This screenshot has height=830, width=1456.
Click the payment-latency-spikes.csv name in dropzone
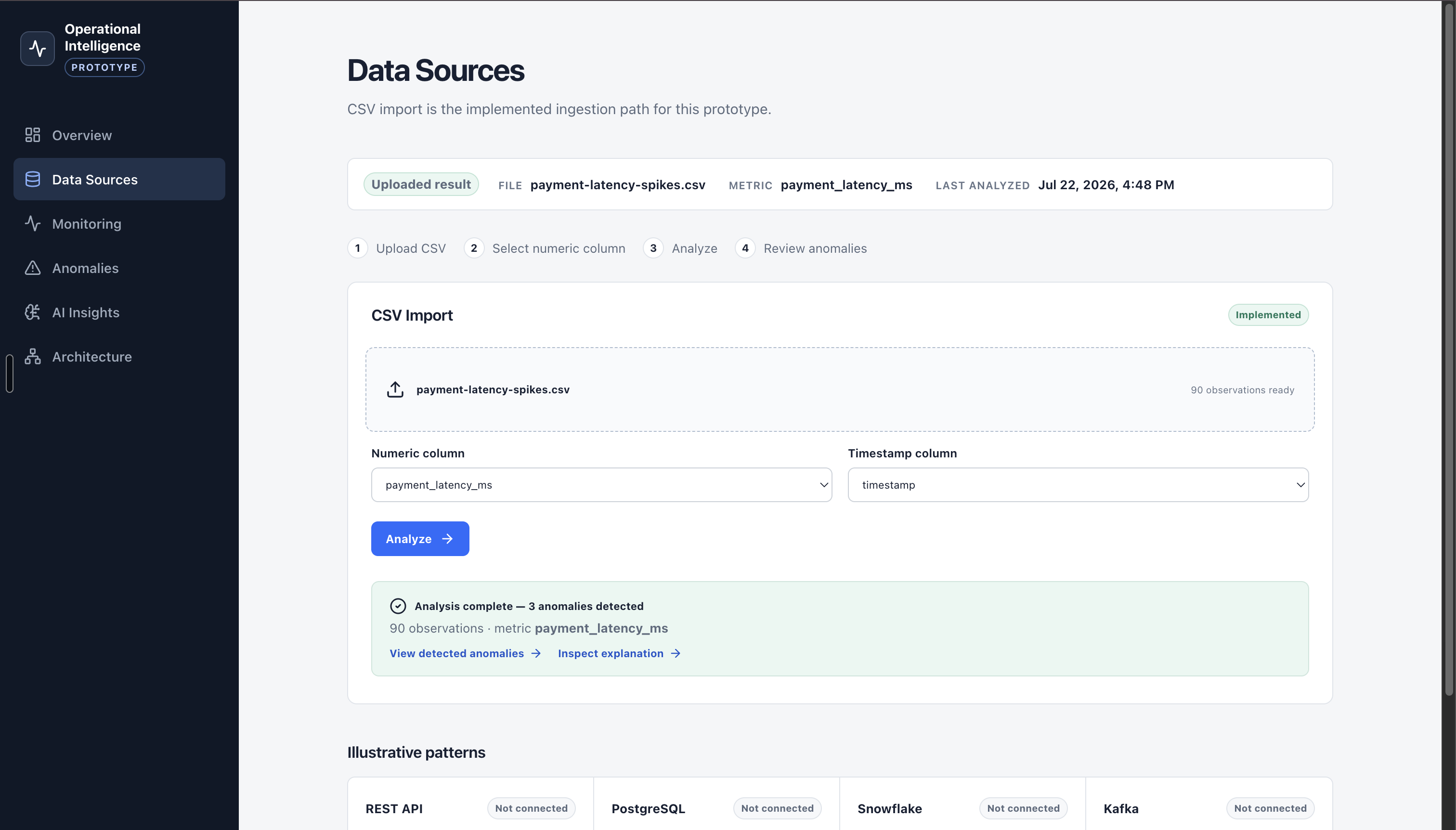493,389
